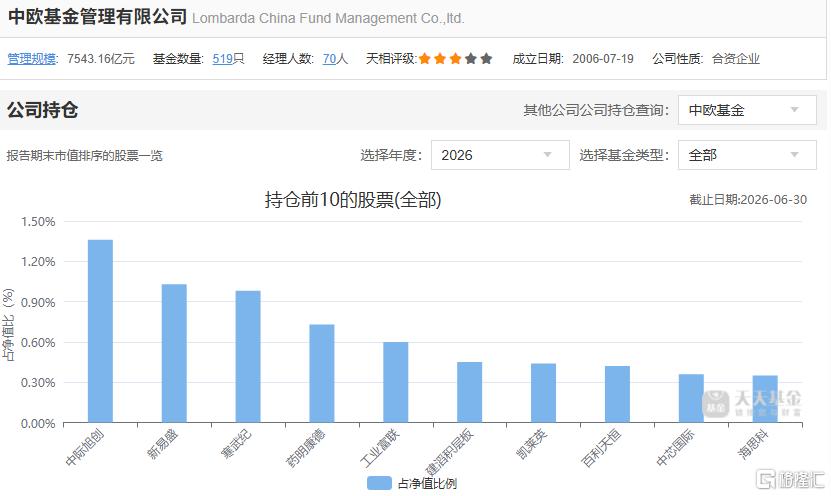Click the 寒武纪 bar in the chart
This screenshot has height=496, width=831.
point(248,357)
